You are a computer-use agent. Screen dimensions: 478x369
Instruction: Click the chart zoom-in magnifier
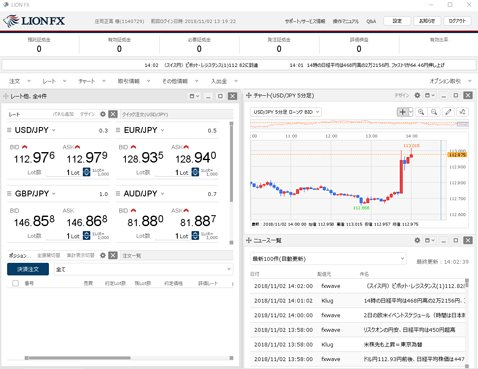point(421,112)
